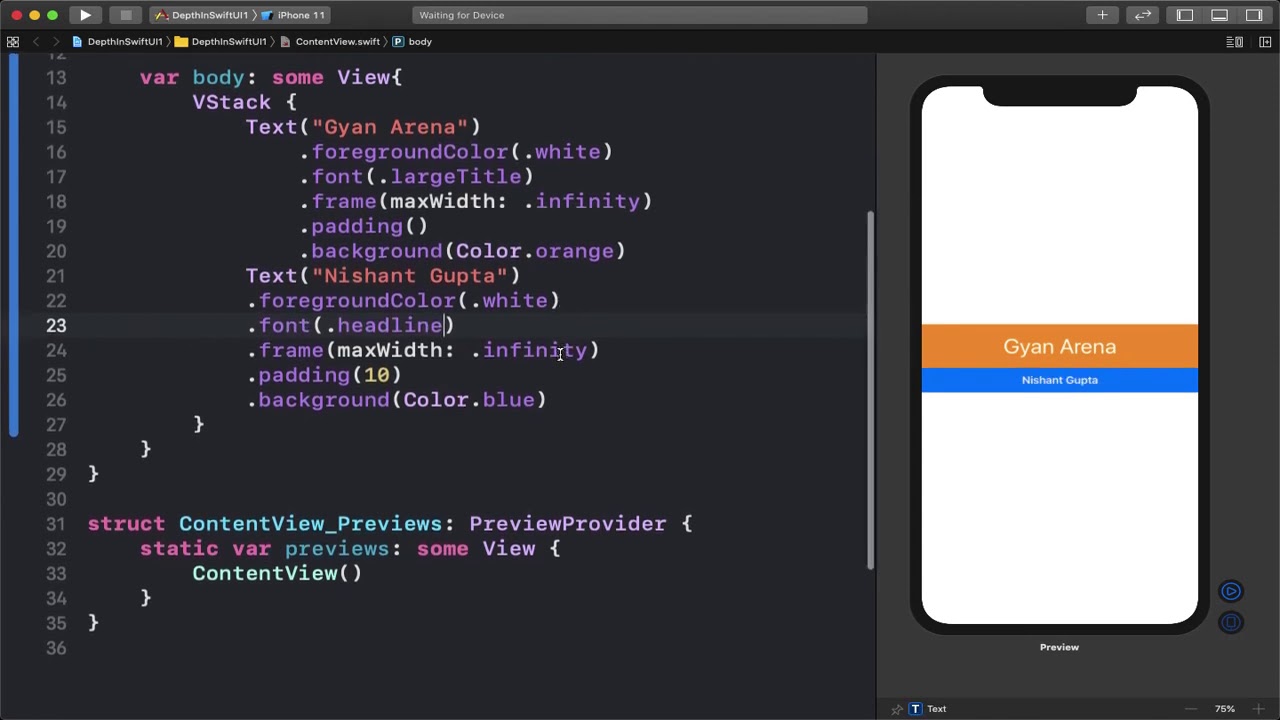The width and height of the screenshot is (1280, 720).
Task: Go back in editor history
Action: 36,42
